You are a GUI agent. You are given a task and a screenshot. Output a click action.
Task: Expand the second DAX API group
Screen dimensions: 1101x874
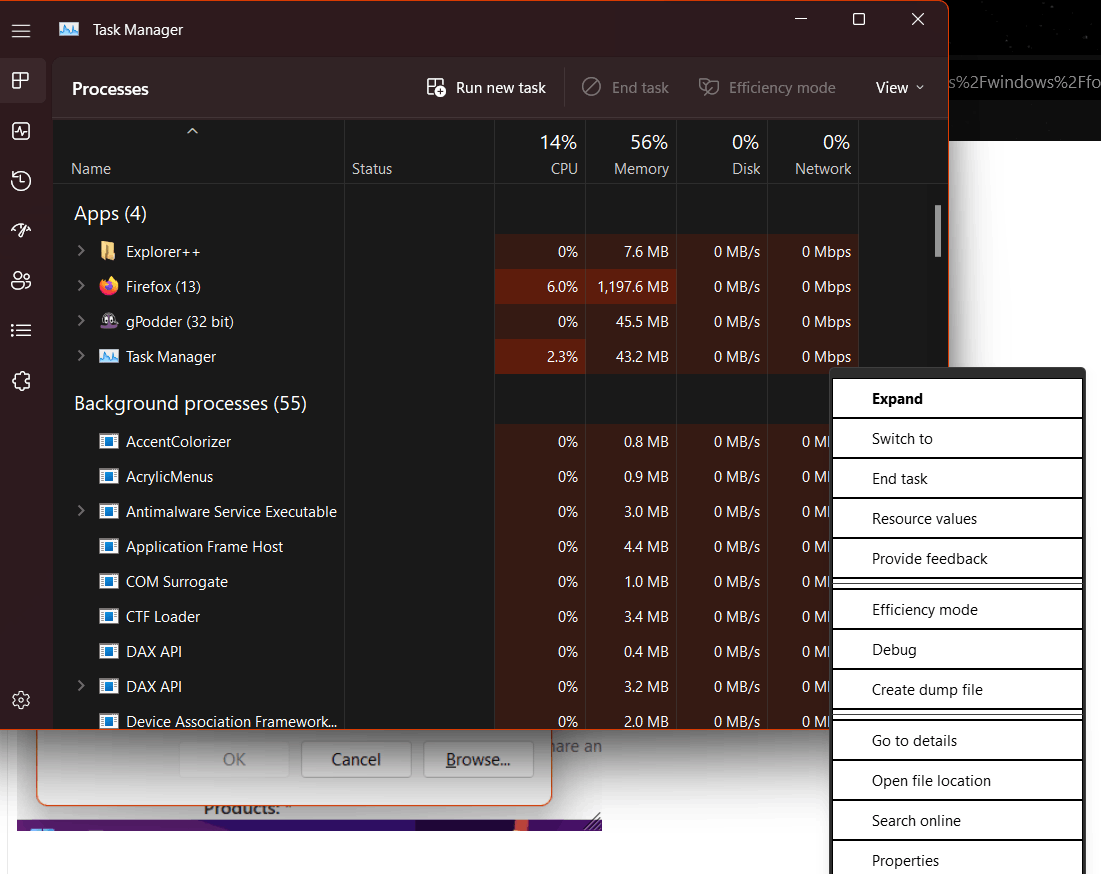click(x=81, y=686)
